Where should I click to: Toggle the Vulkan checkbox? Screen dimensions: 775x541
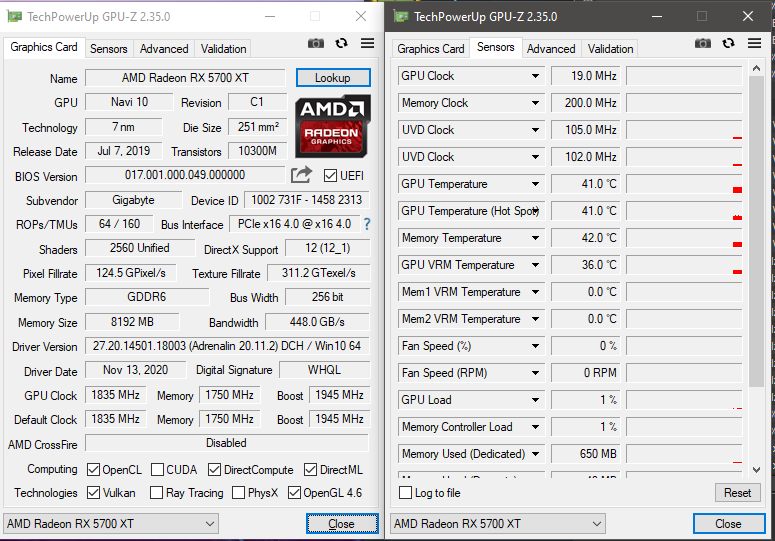click(93, 493)
